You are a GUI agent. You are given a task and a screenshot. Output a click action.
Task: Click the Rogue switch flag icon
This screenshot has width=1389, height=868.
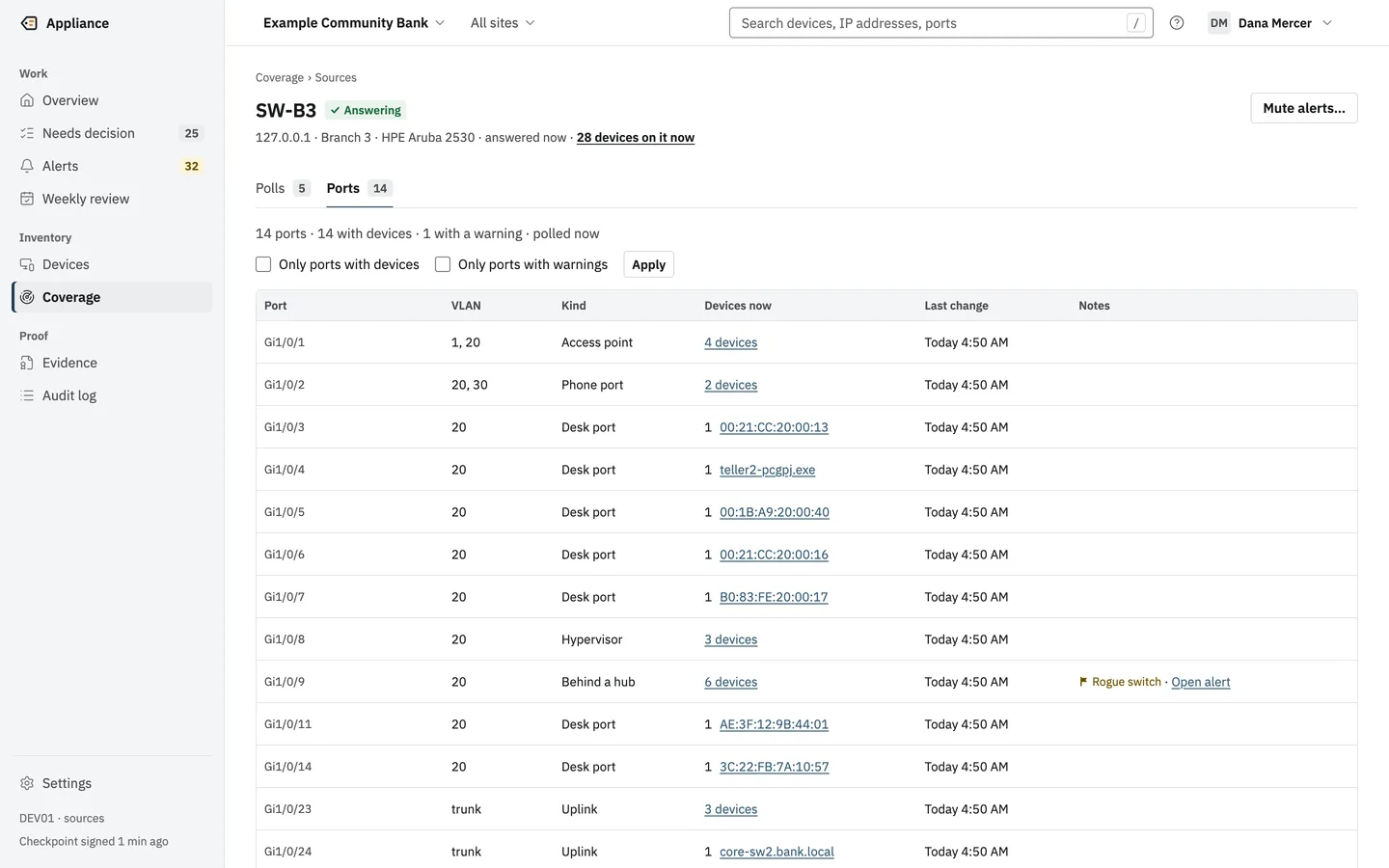tap(1083, 682)
